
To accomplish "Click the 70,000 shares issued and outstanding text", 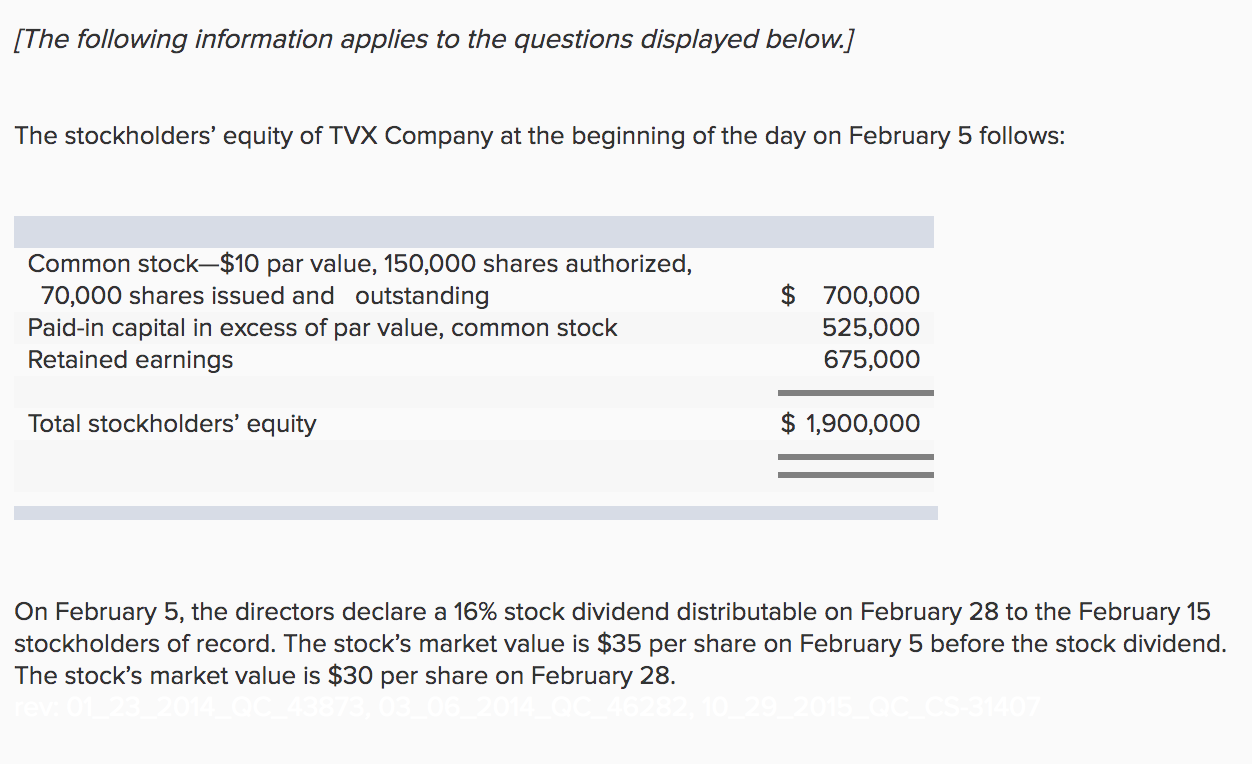I will pos(265,296).
